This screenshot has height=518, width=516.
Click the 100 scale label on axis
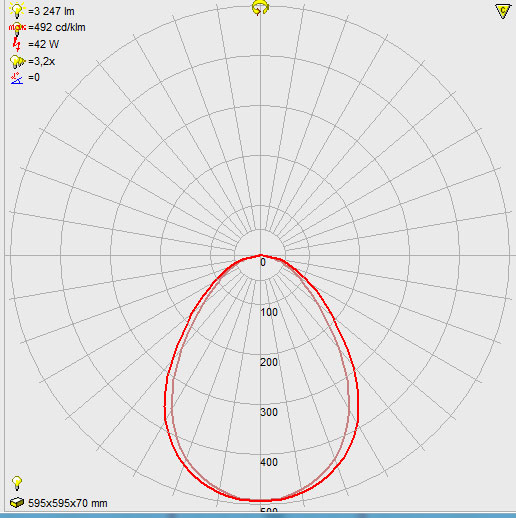[269, 312]
